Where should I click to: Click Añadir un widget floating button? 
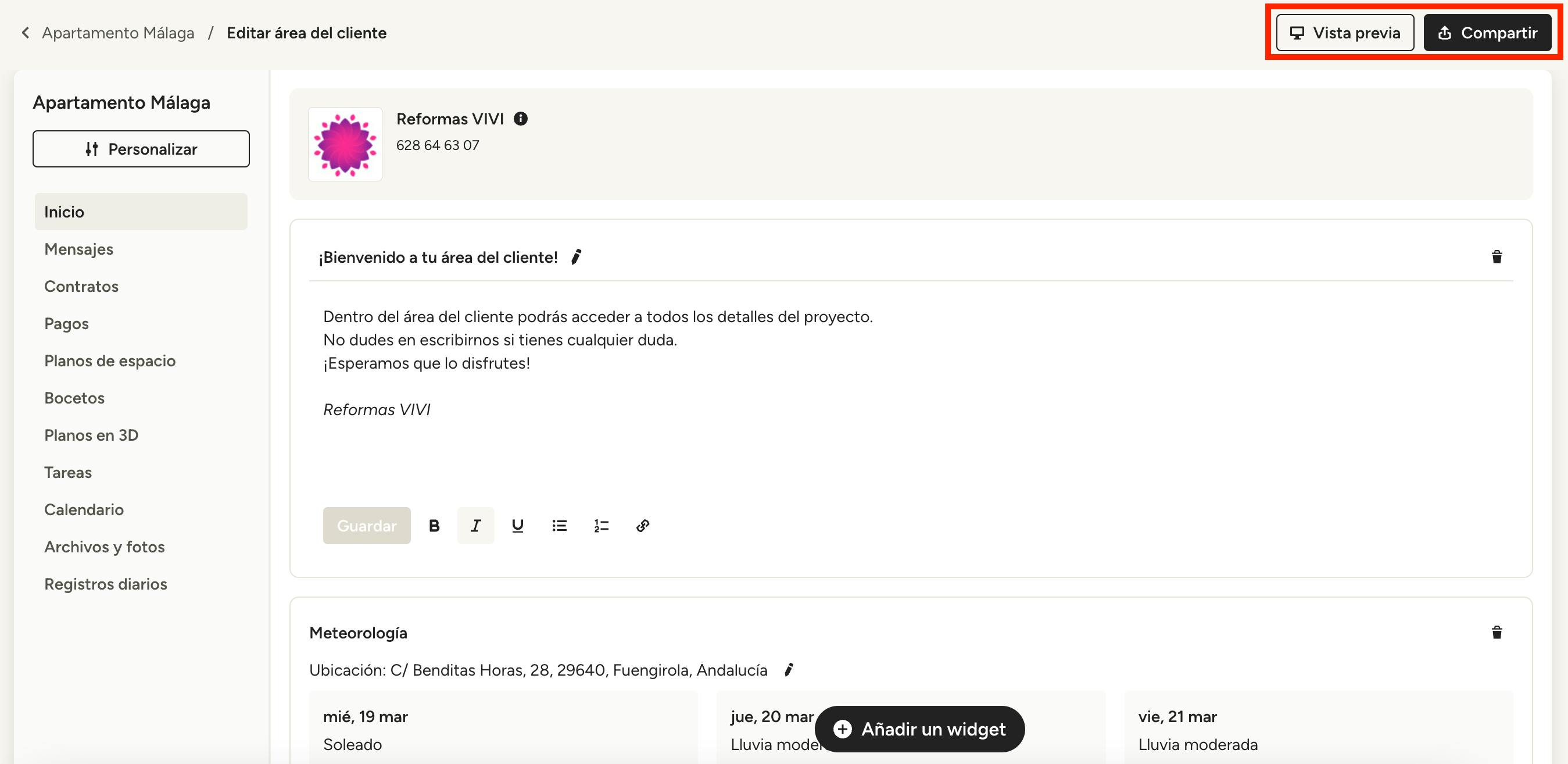click(919, 729)
